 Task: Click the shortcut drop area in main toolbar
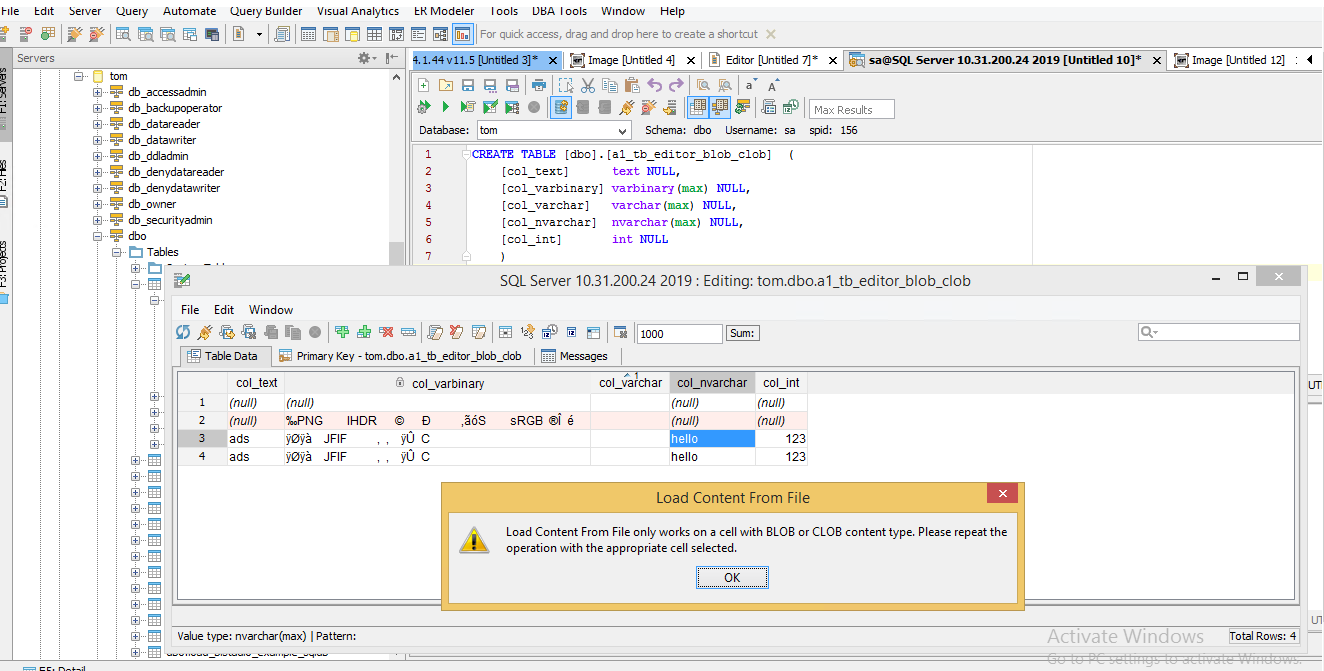point(619,34)
